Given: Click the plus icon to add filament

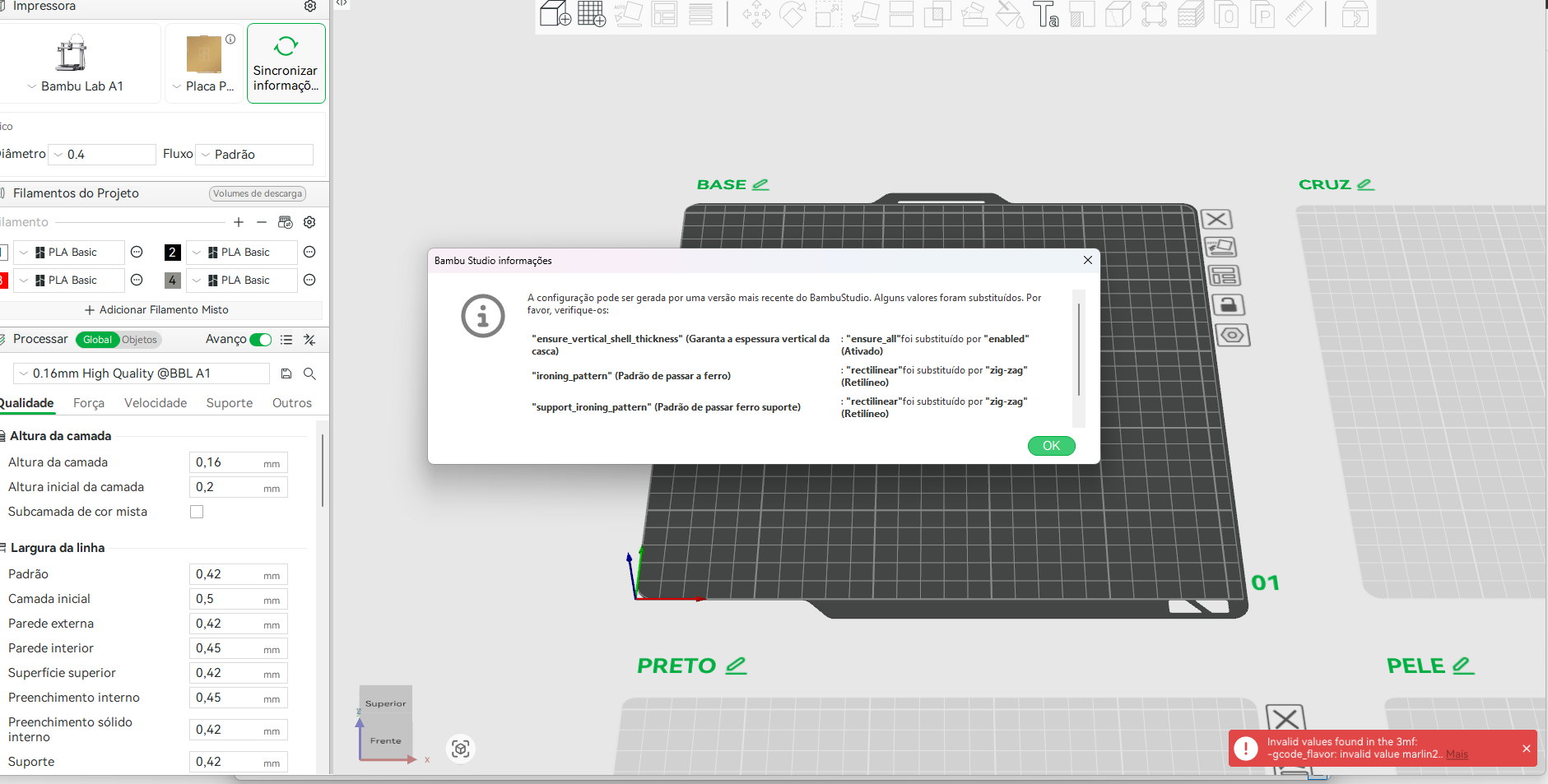Looking at the screenshot, I should 239,222.
